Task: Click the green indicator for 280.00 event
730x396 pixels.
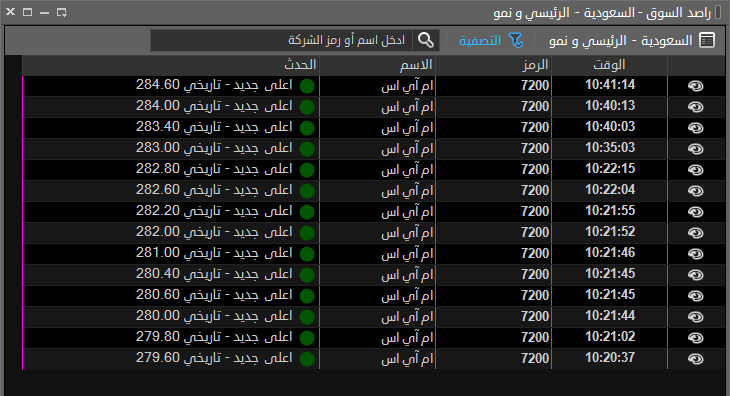Action: (x=307, y=317)
